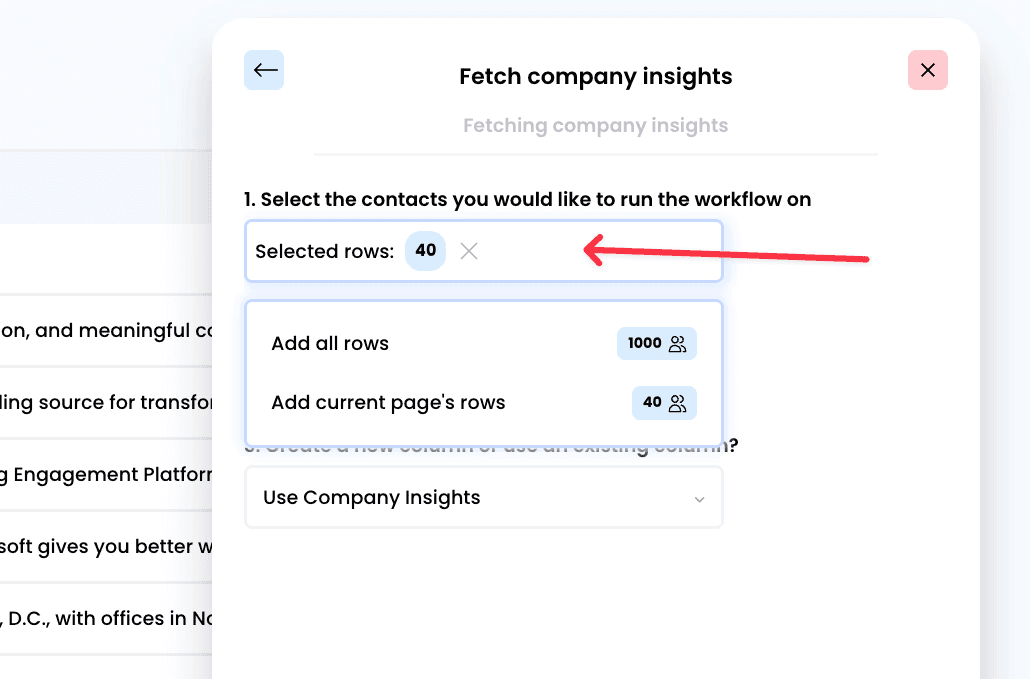The height and width of the screenshot is (679, 1030).
Task: Click the back arrow icon
Action: (x=264, y=70)
